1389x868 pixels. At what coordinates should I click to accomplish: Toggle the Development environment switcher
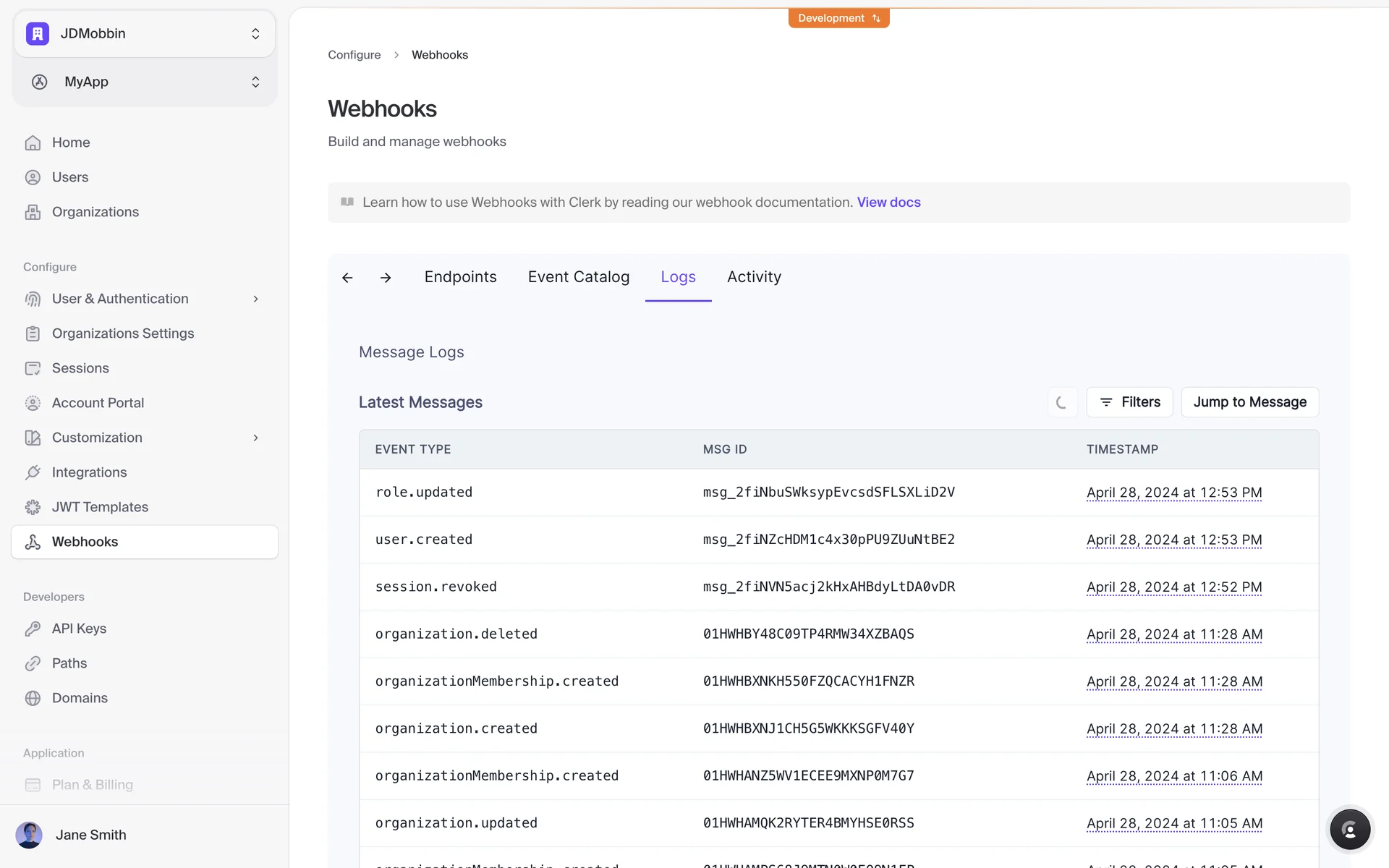click(x=838, y=18)
